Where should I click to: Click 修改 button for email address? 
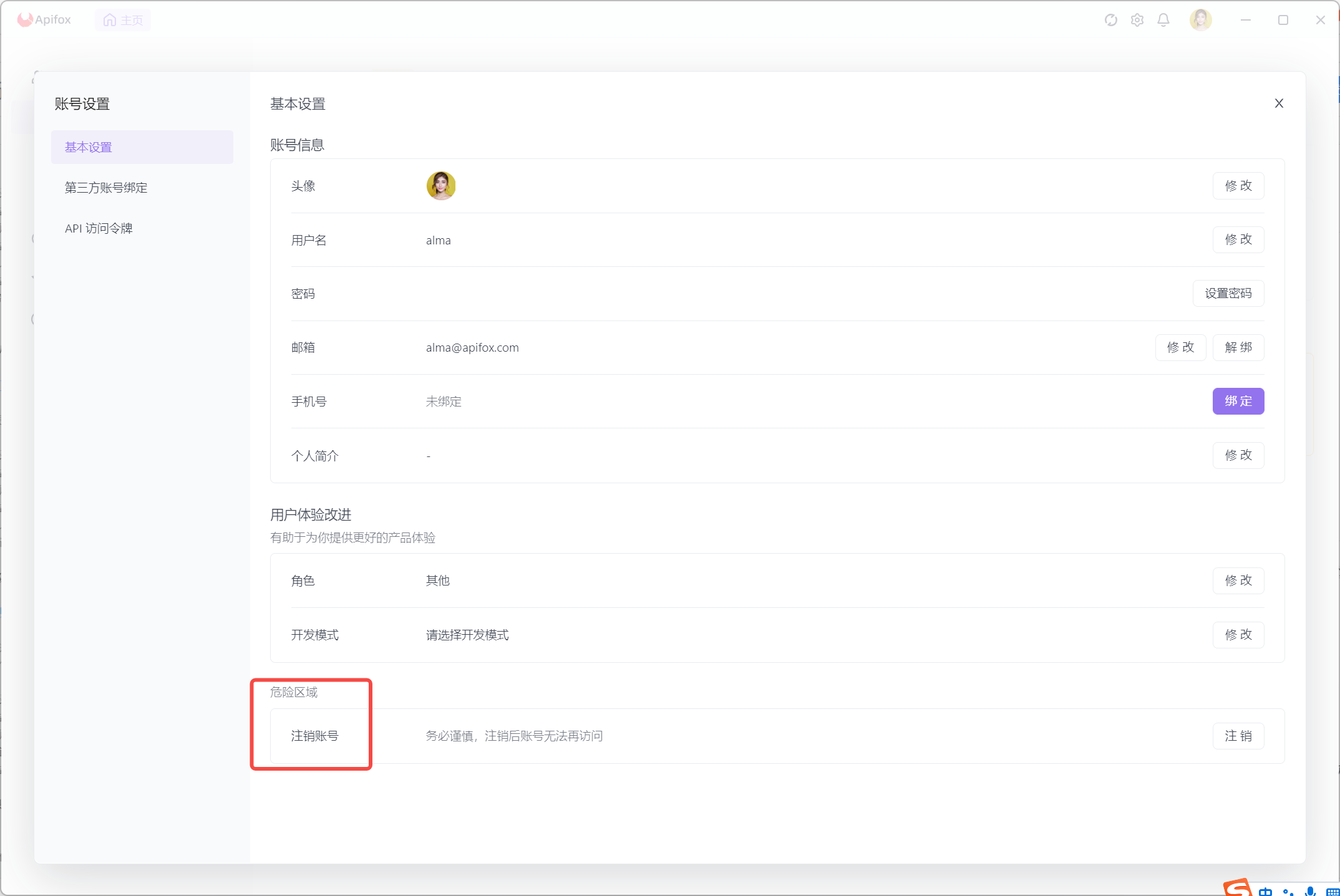[x=1180, y=347]
